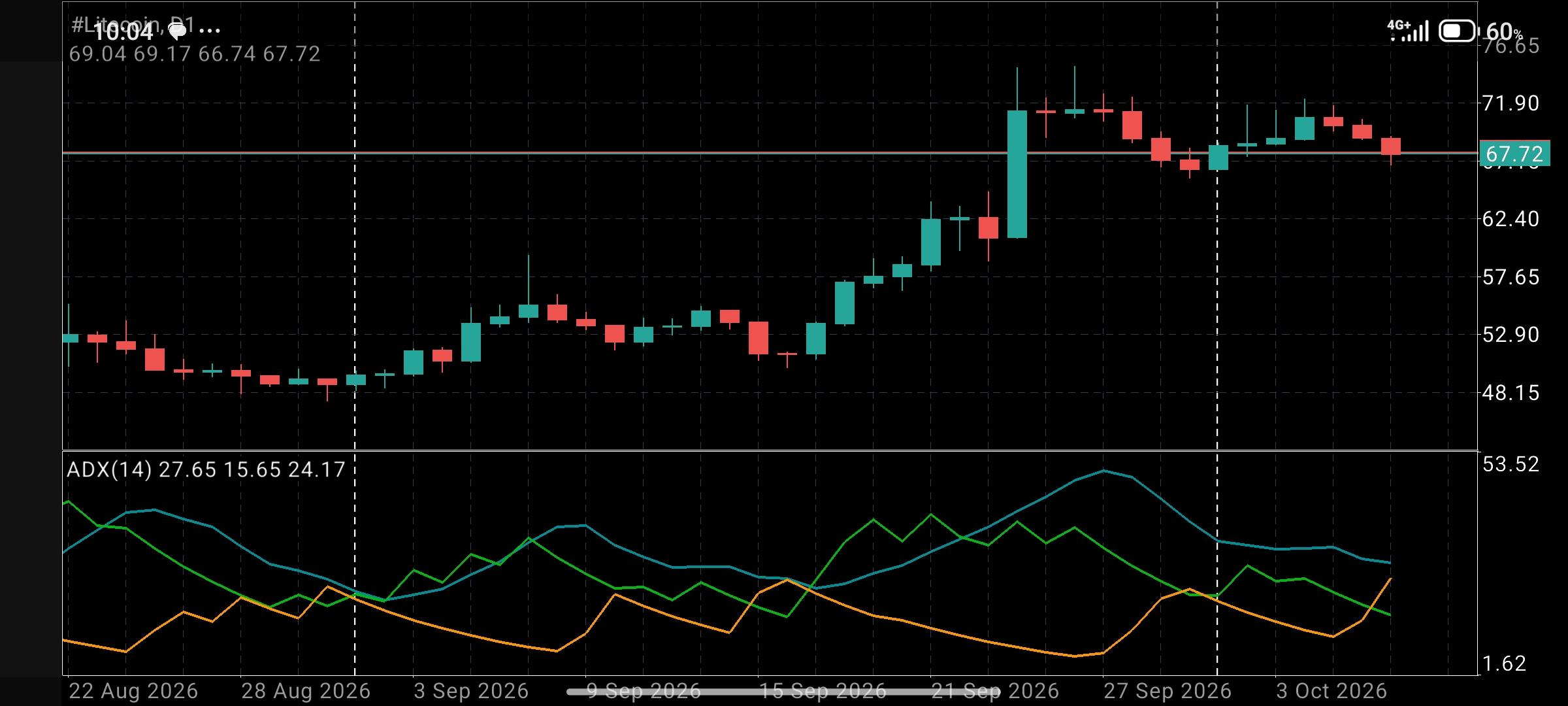Tap the price axis label 62.40

1511,219
